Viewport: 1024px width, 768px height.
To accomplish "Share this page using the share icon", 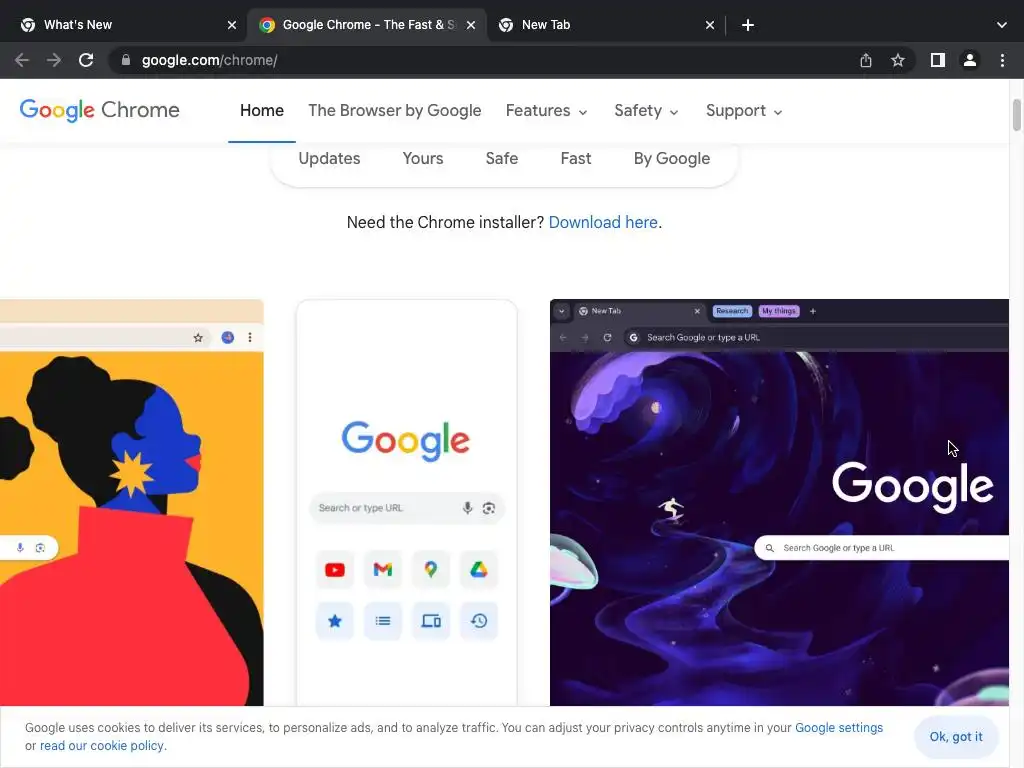I will tap(865, 60).
